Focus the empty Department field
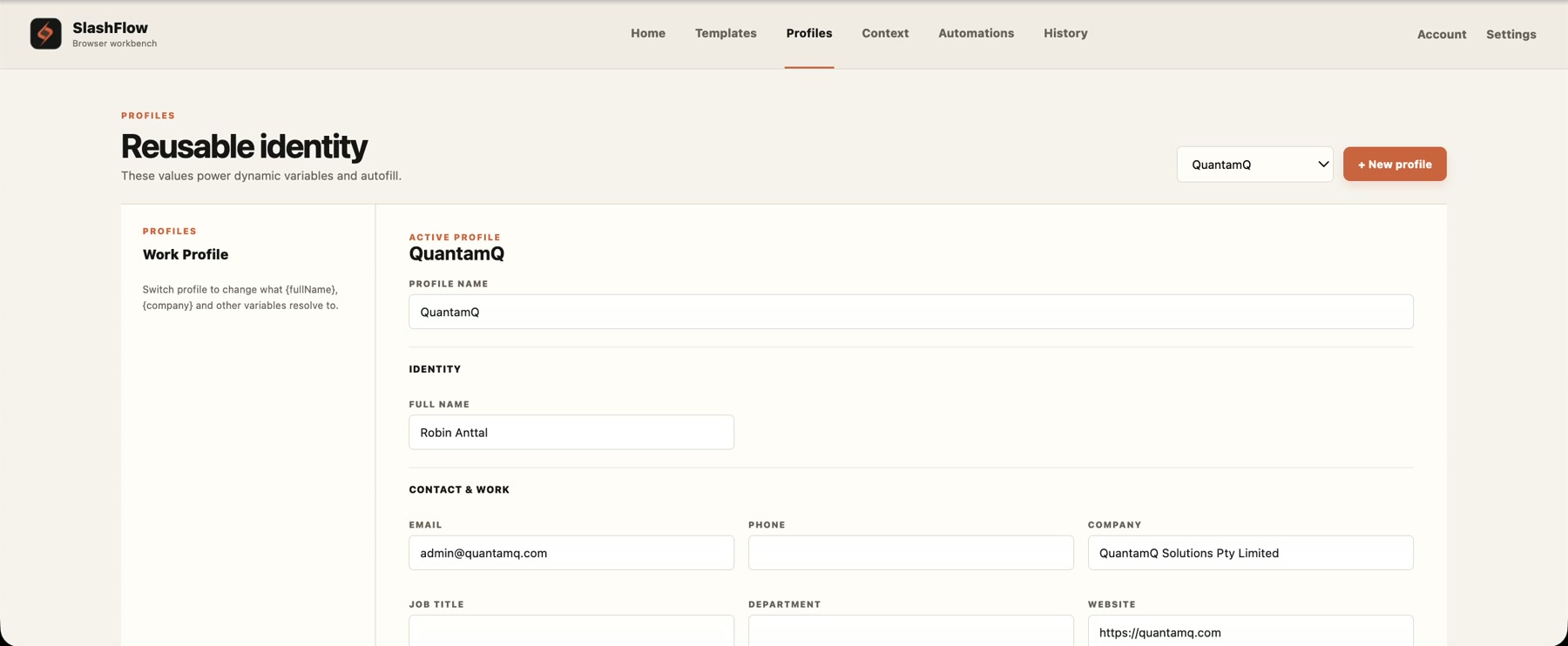 910,630
